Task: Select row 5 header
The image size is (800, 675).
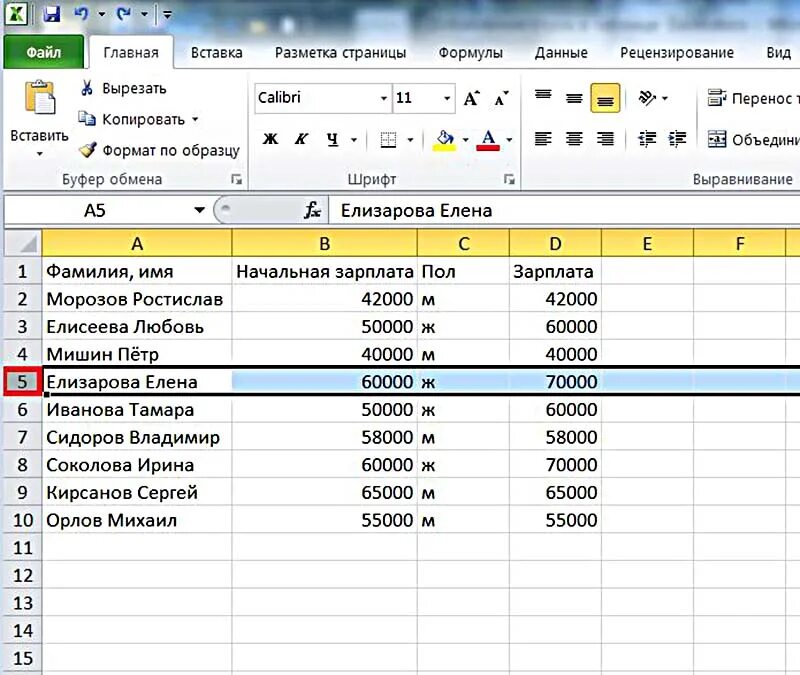Action: [22, 382]
